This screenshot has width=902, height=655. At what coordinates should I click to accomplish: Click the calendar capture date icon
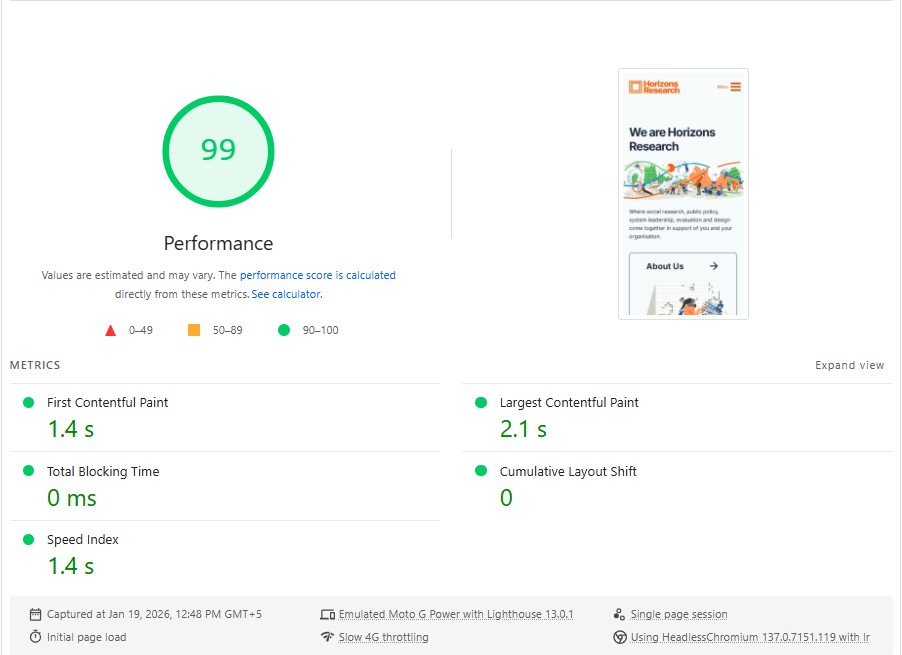coord(35,614)
